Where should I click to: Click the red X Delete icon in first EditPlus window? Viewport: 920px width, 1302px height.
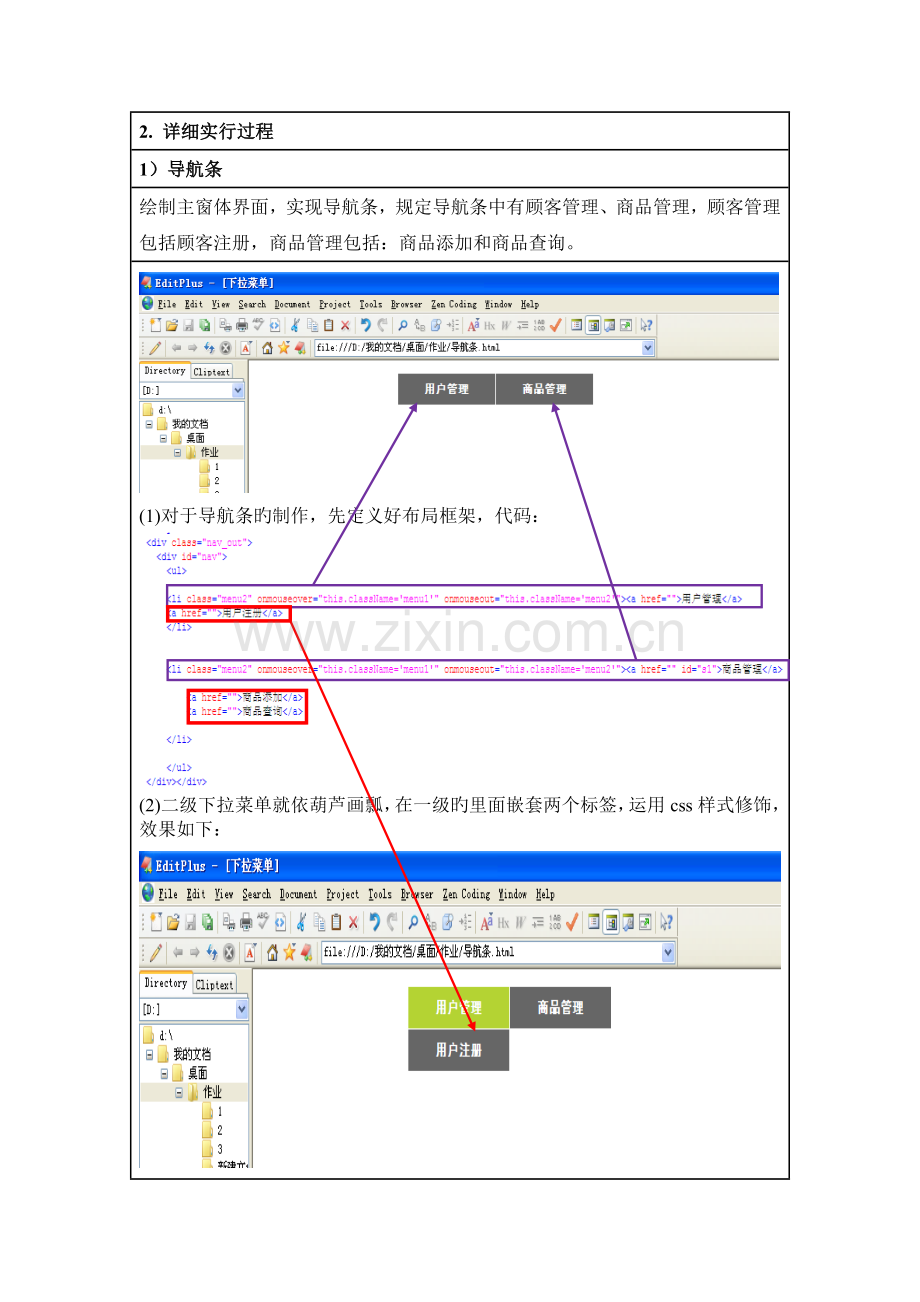(345, 325)
